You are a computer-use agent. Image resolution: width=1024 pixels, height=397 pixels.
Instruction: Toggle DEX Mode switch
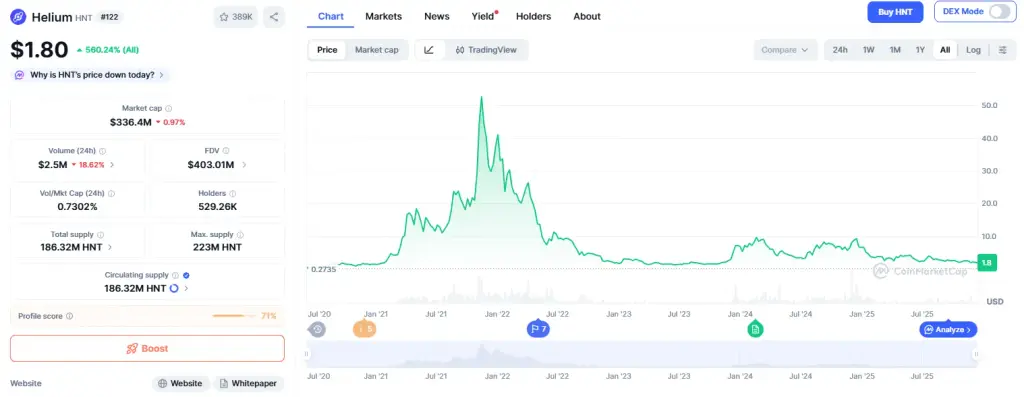(x=999, y=12)
